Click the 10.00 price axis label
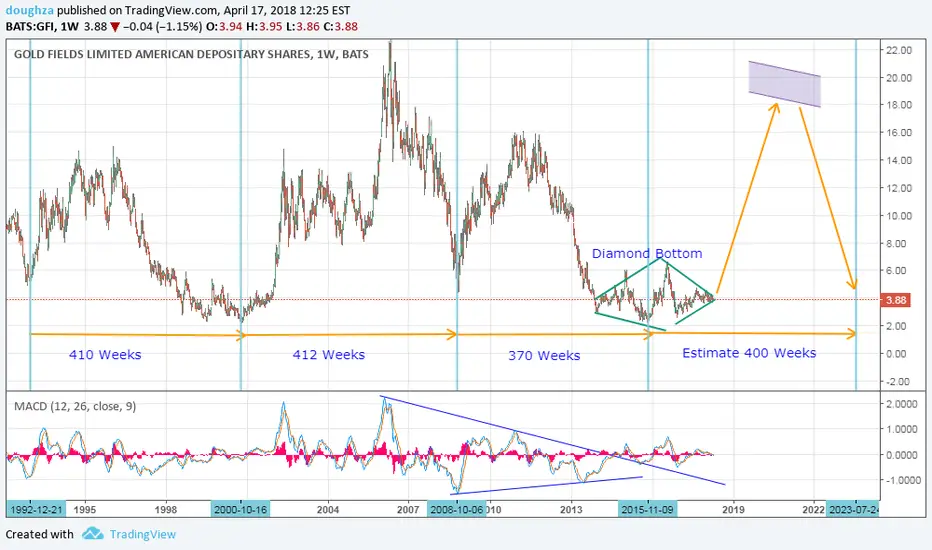This screenshot has width=932, height=550. (899, 215)
